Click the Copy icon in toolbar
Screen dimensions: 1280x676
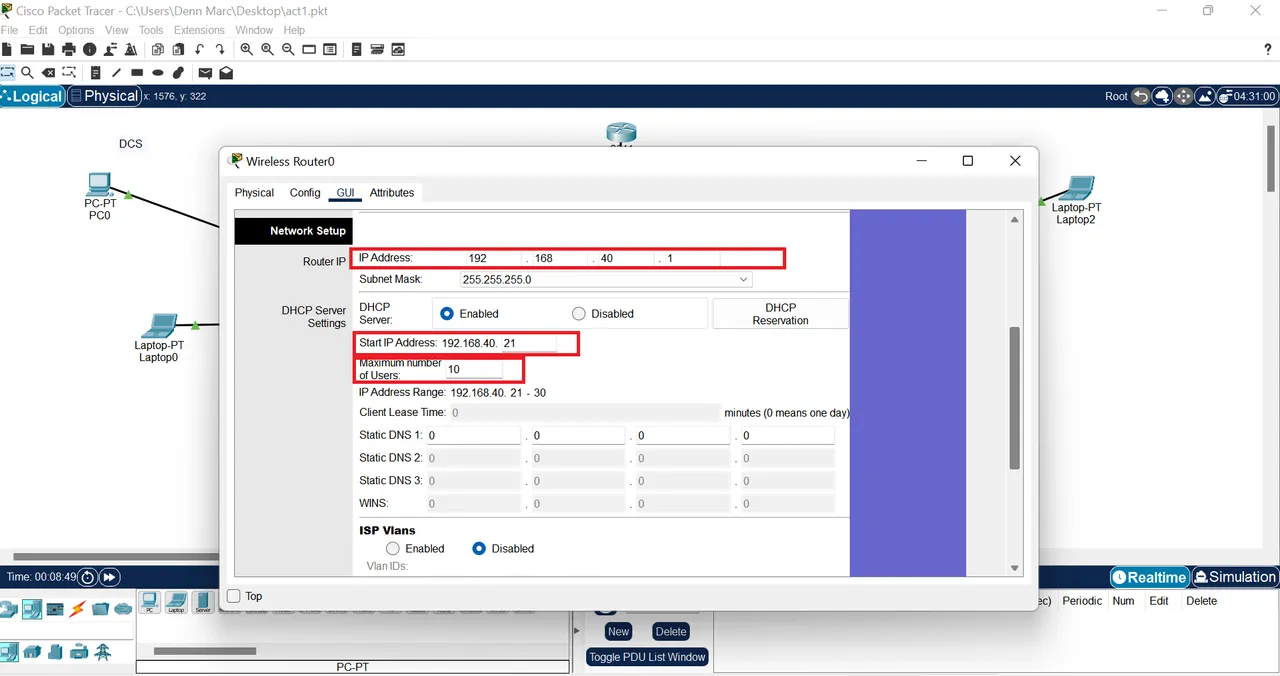coord(158,49)
